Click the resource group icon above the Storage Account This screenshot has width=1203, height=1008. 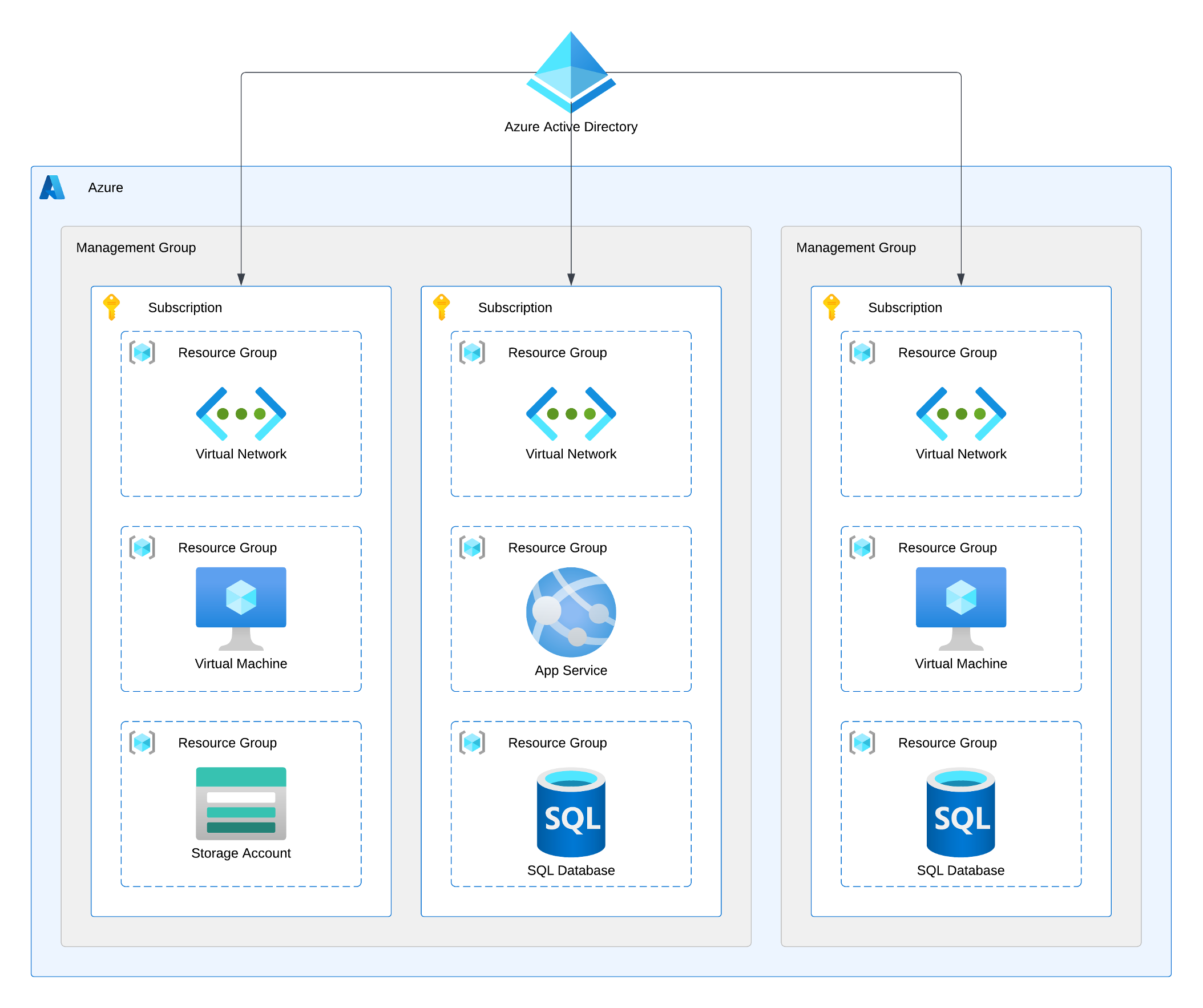pos(142,743)
